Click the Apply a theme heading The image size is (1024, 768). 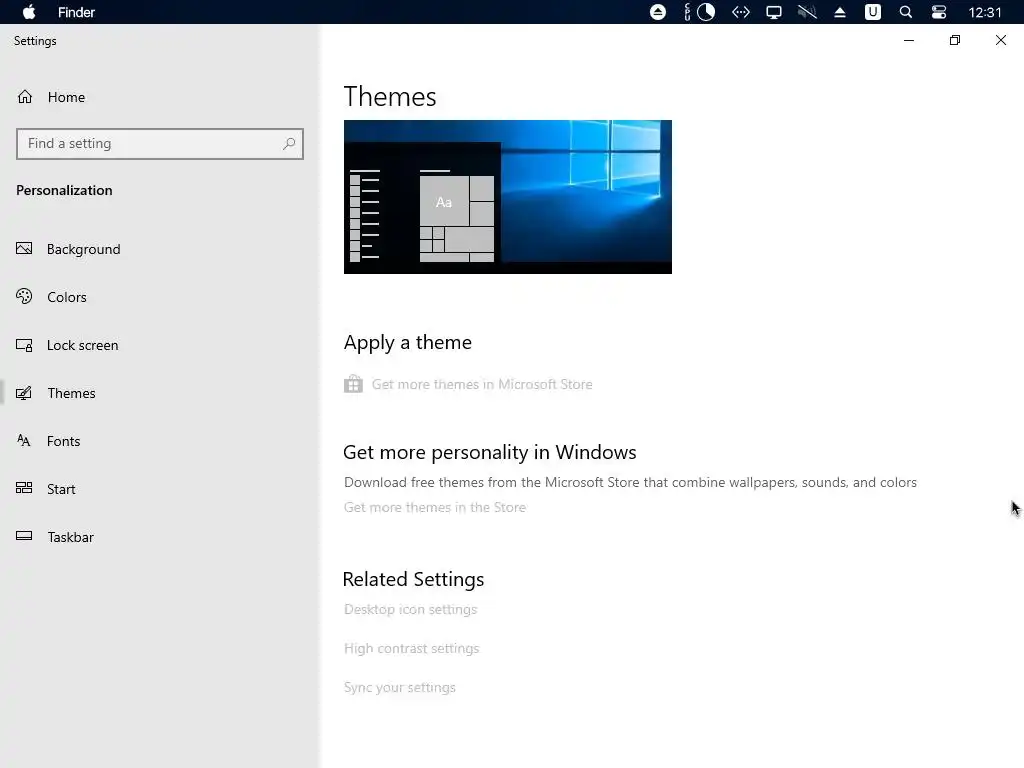(x=408, y=342)
